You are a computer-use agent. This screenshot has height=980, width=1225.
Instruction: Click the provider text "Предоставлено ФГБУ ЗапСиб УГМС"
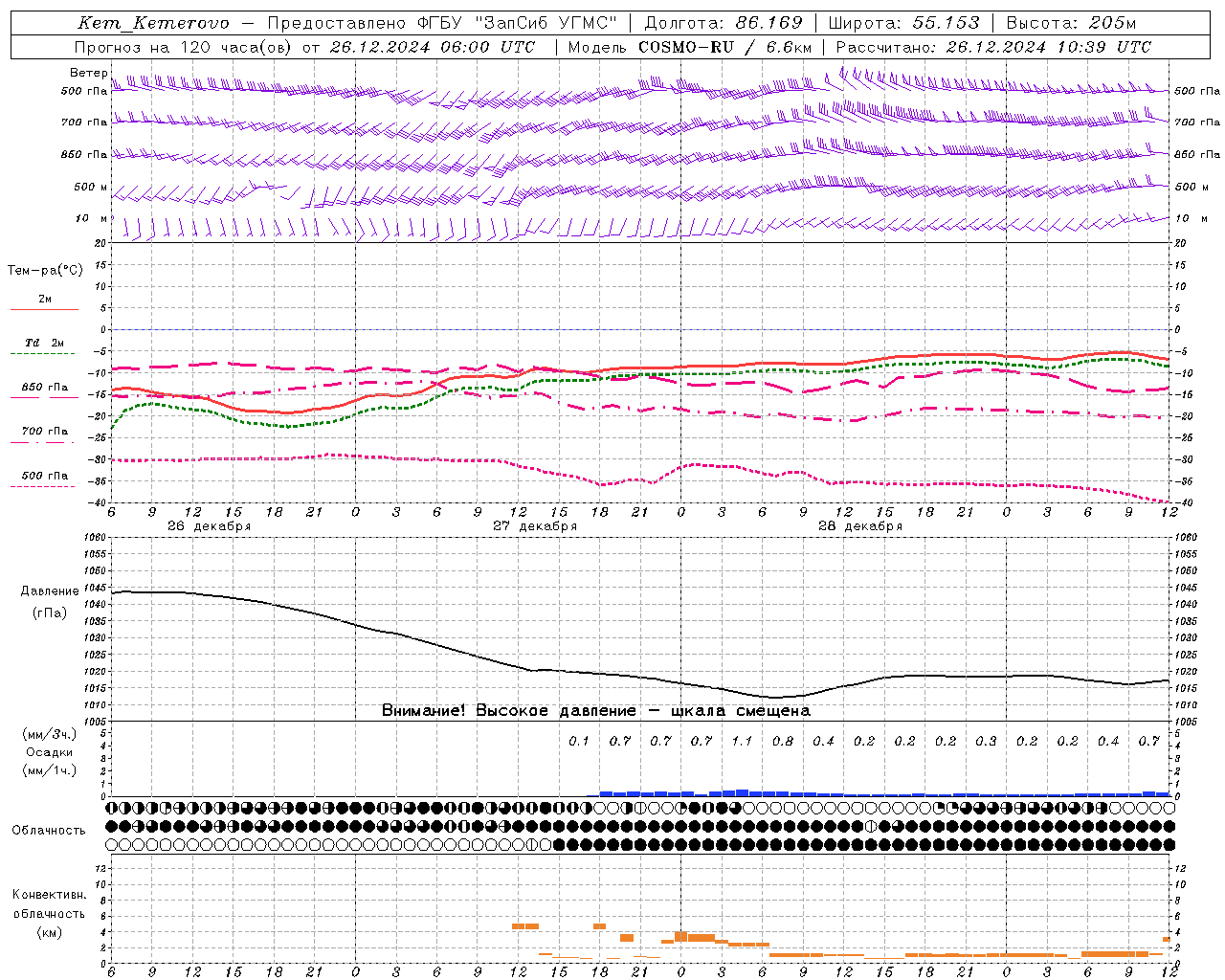point(442,24)
